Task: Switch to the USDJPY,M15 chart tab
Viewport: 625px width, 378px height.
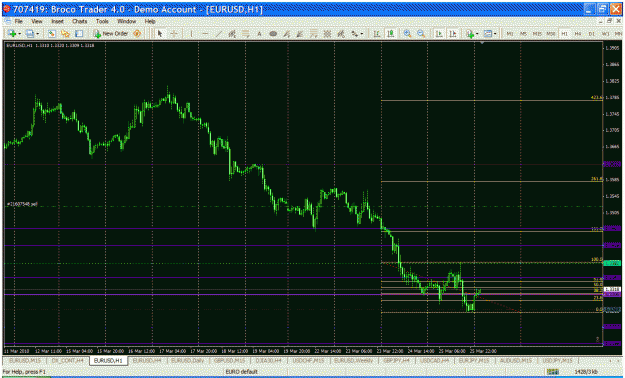Action: [558, 360]
